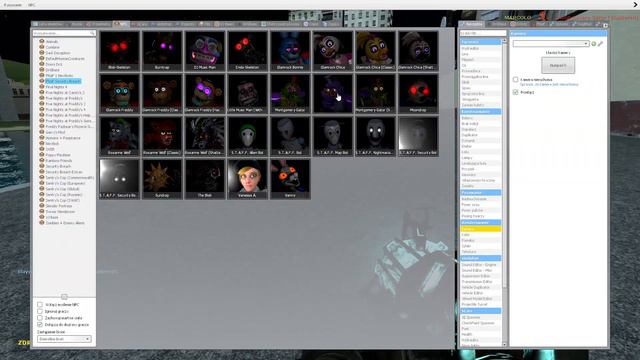The height and width of the screenshot is (360, 640).
Task: Spawn the plain Montgomery Gator NPC
Action: (290, 93)
